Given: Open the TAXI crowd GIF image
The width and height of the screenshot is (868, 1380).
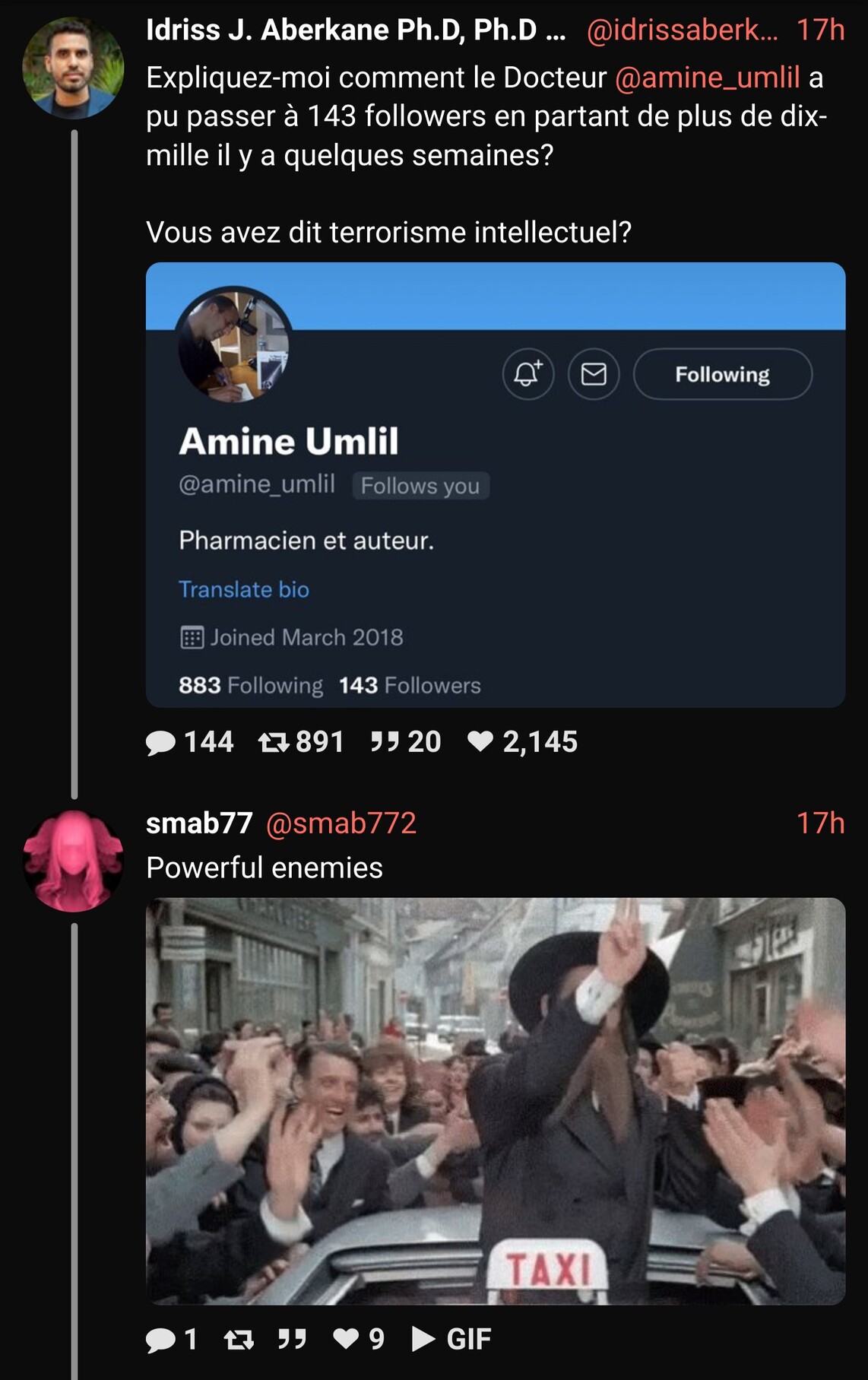Looking at the screenshot, I should (x=496, y=1101).
